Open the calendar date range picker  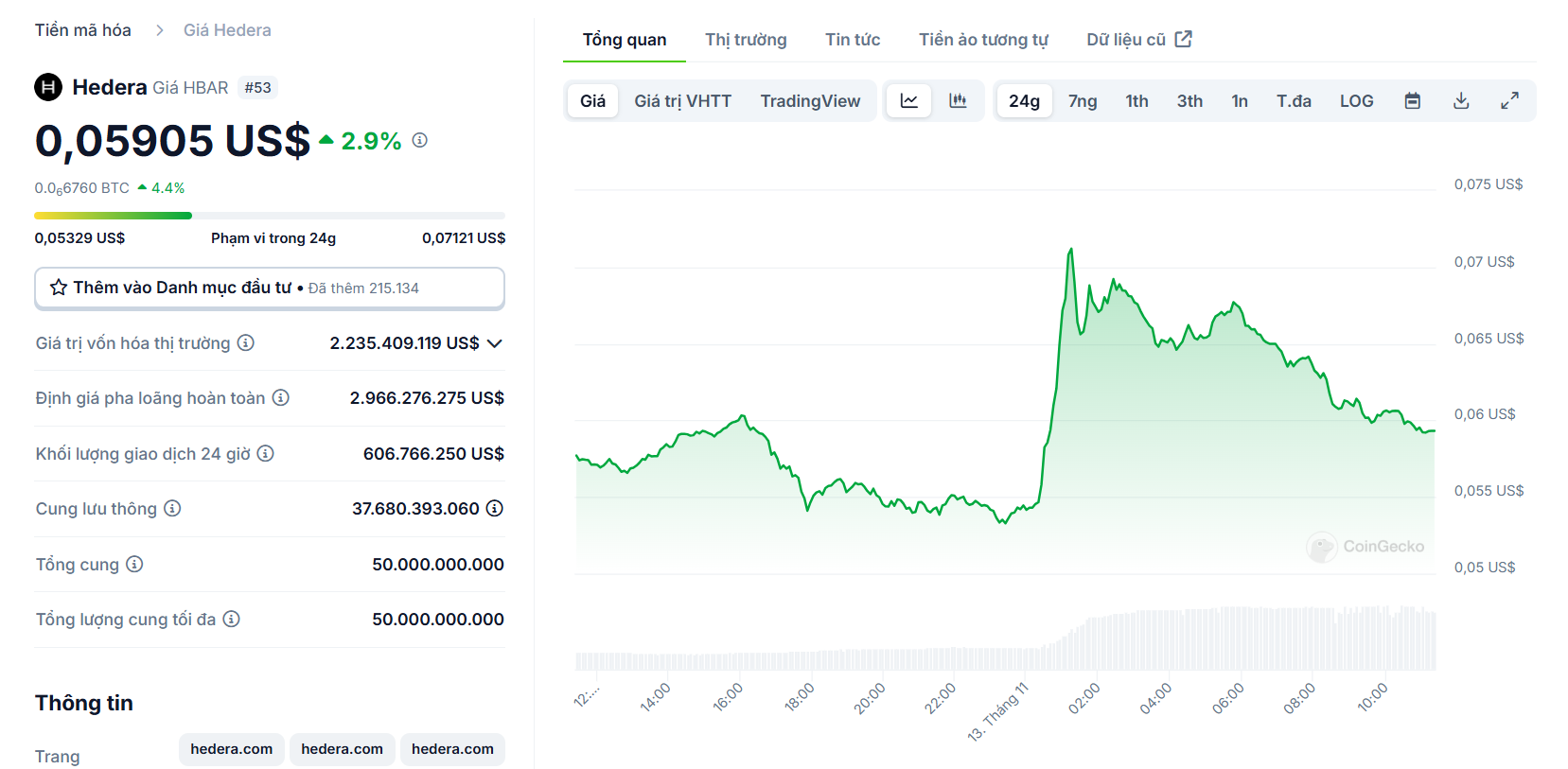coord(1413,100)
